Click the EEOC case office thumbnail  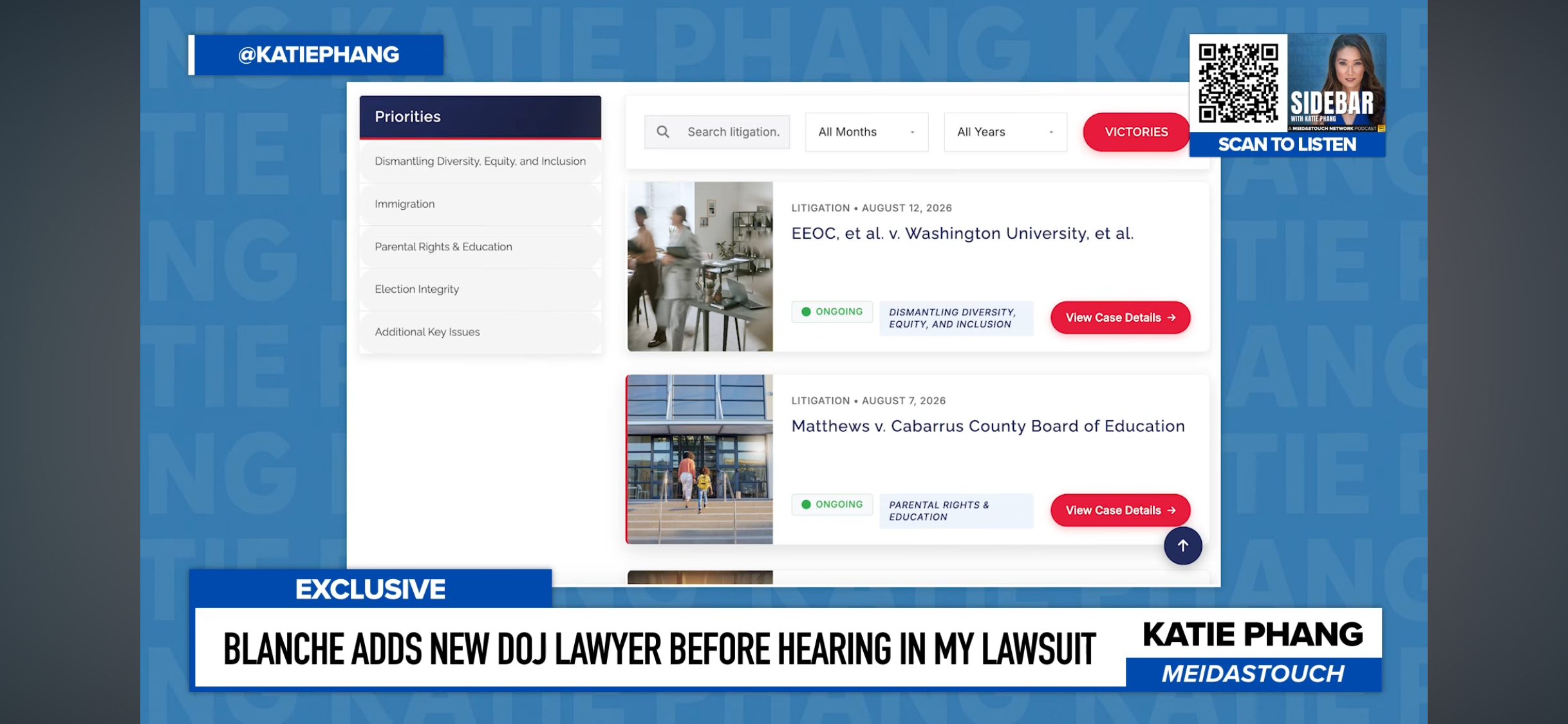pyautogui.click(x=700, y=266)
